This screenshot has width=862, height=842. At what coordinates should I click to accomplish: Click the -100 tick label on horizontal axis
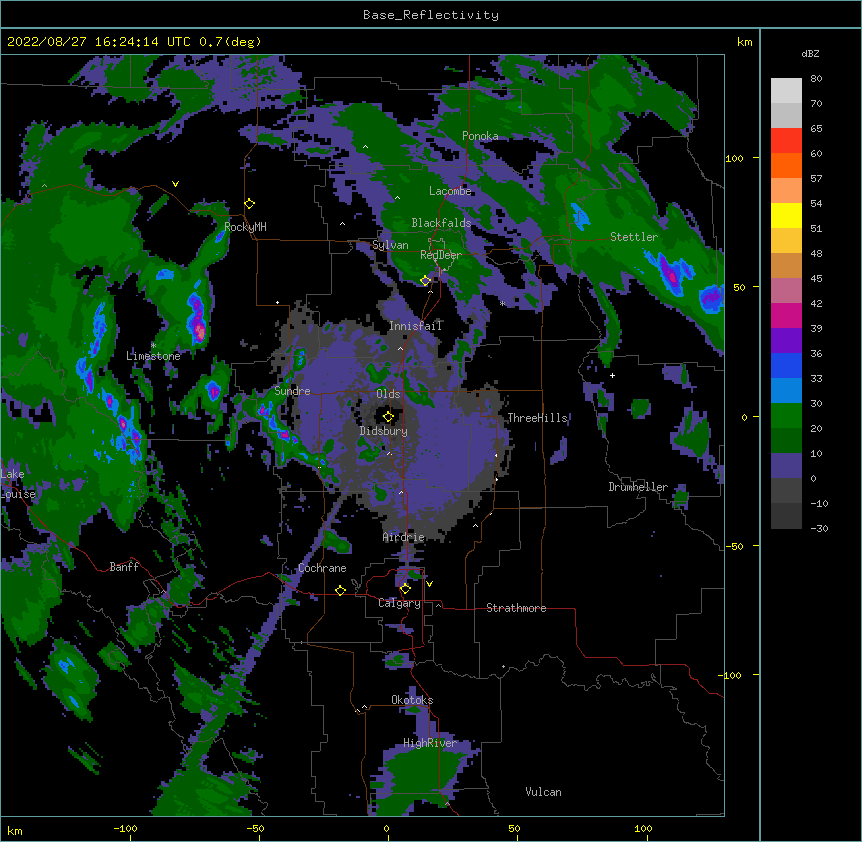(x=125, y=828)
